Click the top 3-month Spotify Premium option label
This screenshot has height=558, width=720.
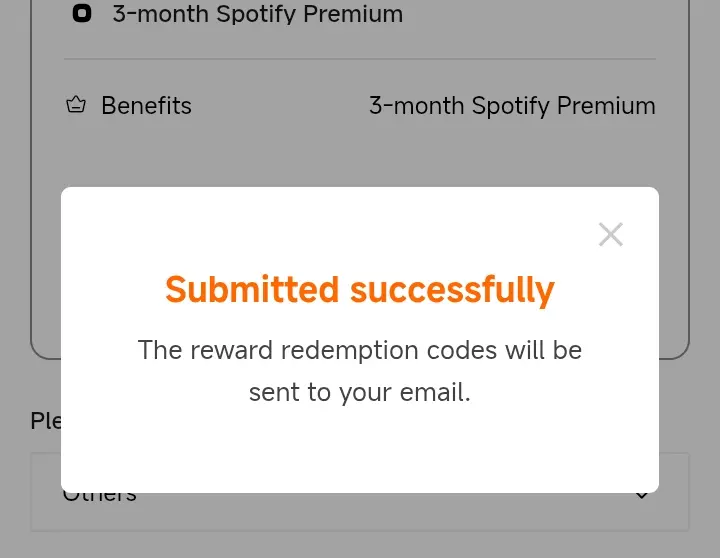point(258,14)
